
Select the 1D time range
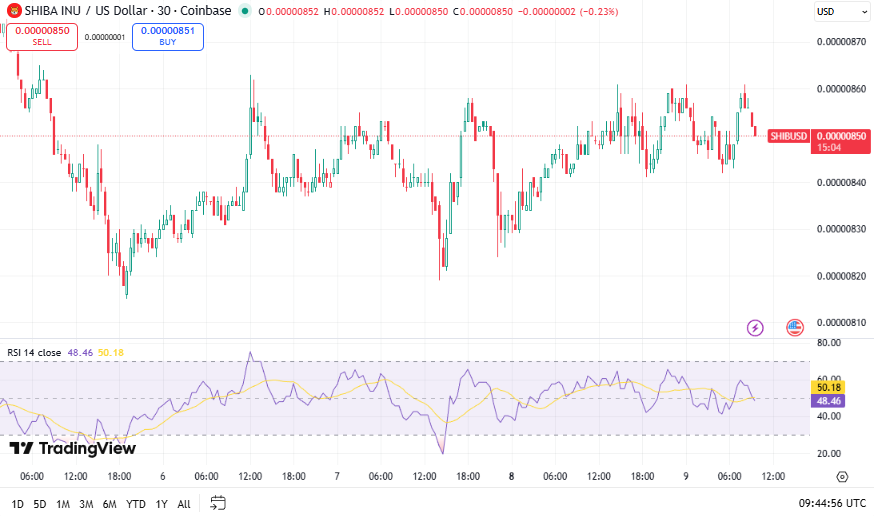17,504
